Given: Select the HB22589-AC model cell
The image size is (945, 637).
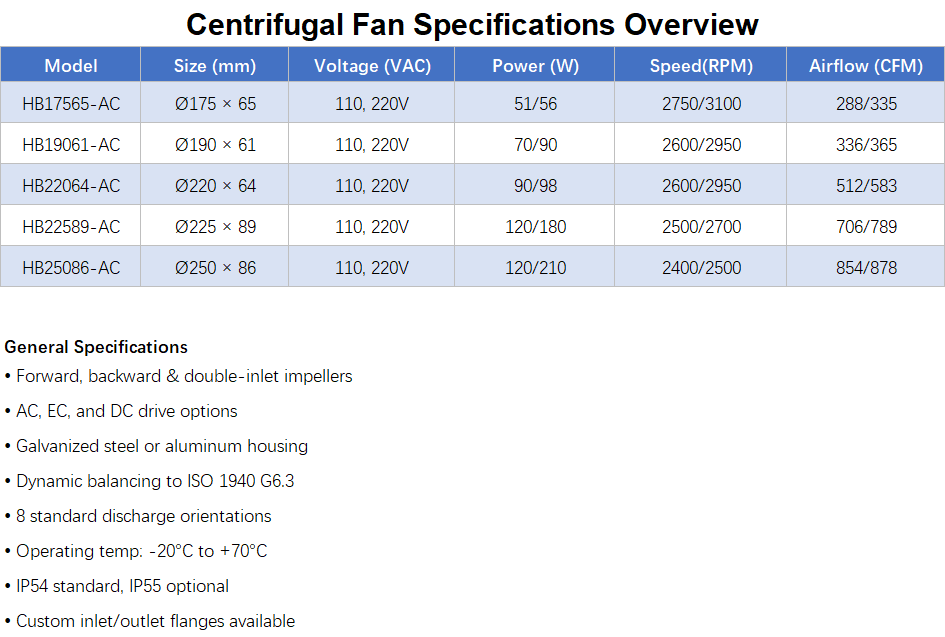Looking at the screenshot, I should (x=71, y=226).
